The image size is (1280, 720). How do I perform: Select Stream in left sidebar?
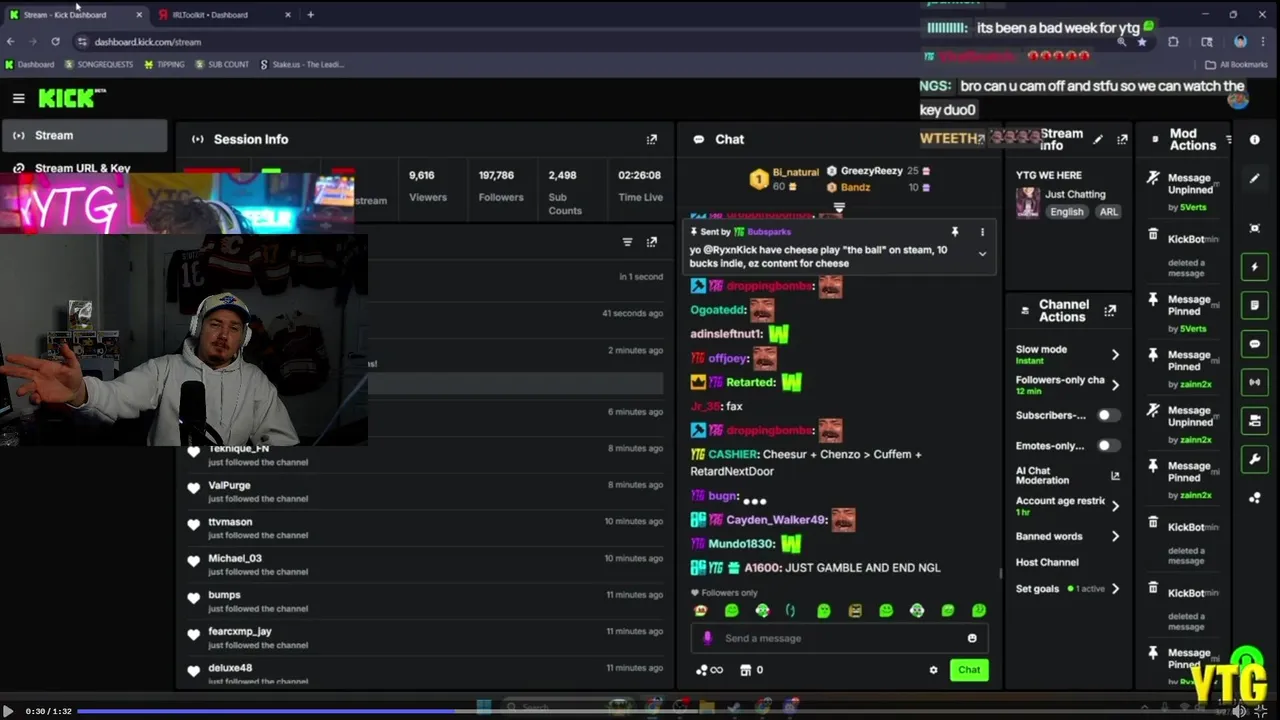coord(84,135)
